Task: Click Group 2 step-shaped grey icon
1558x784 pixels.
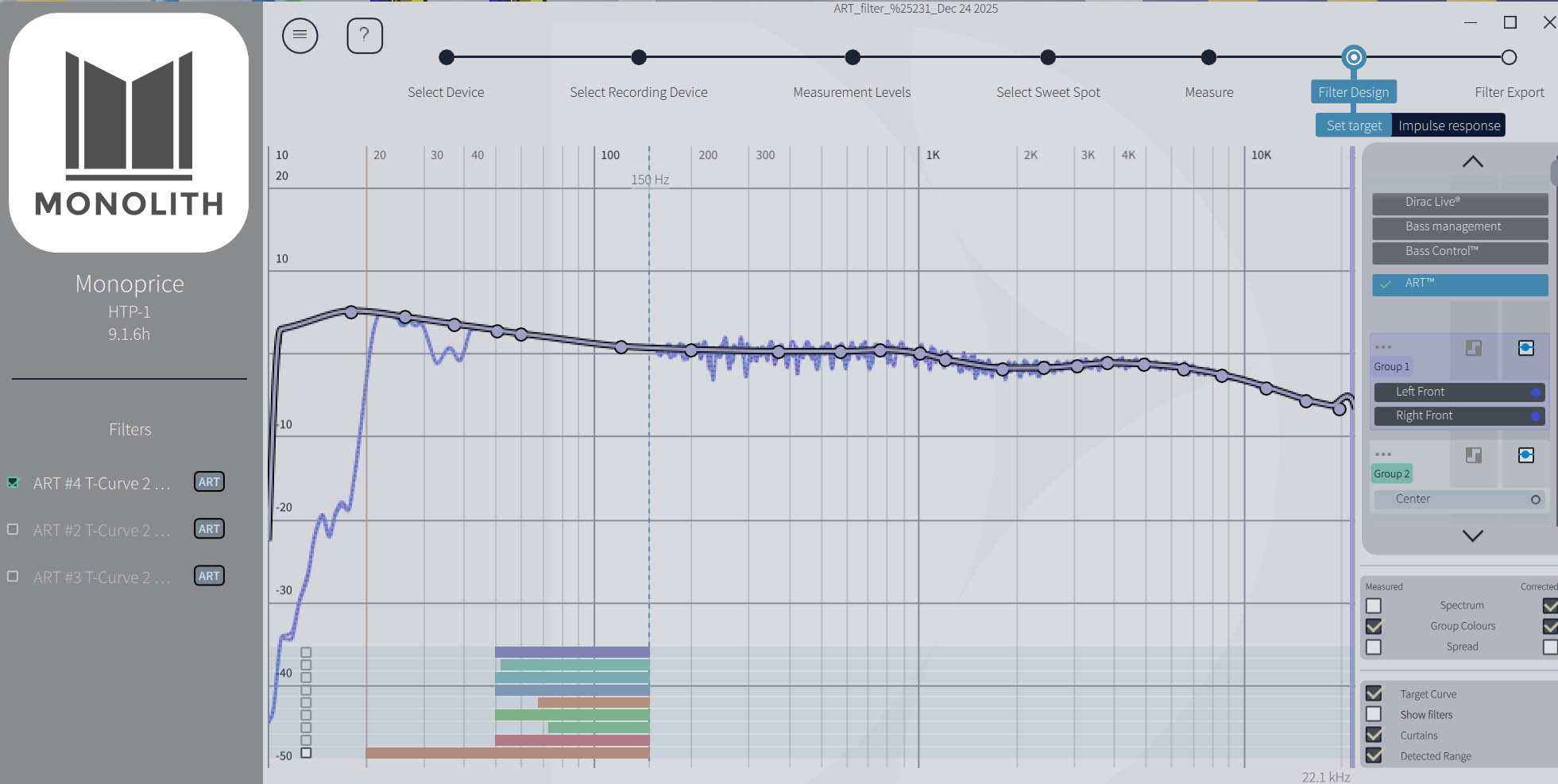Action: point(1473,455)
